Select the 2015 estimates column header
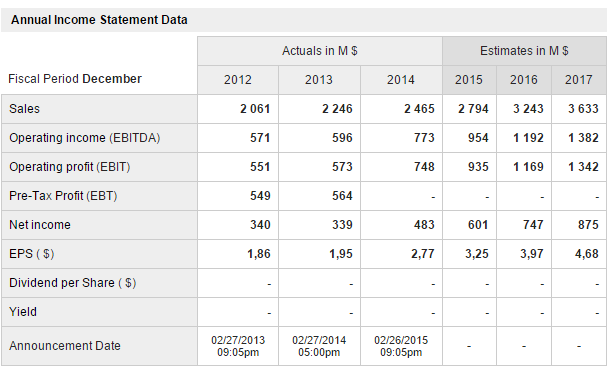607x374 pixels. (x=469, y=80)
